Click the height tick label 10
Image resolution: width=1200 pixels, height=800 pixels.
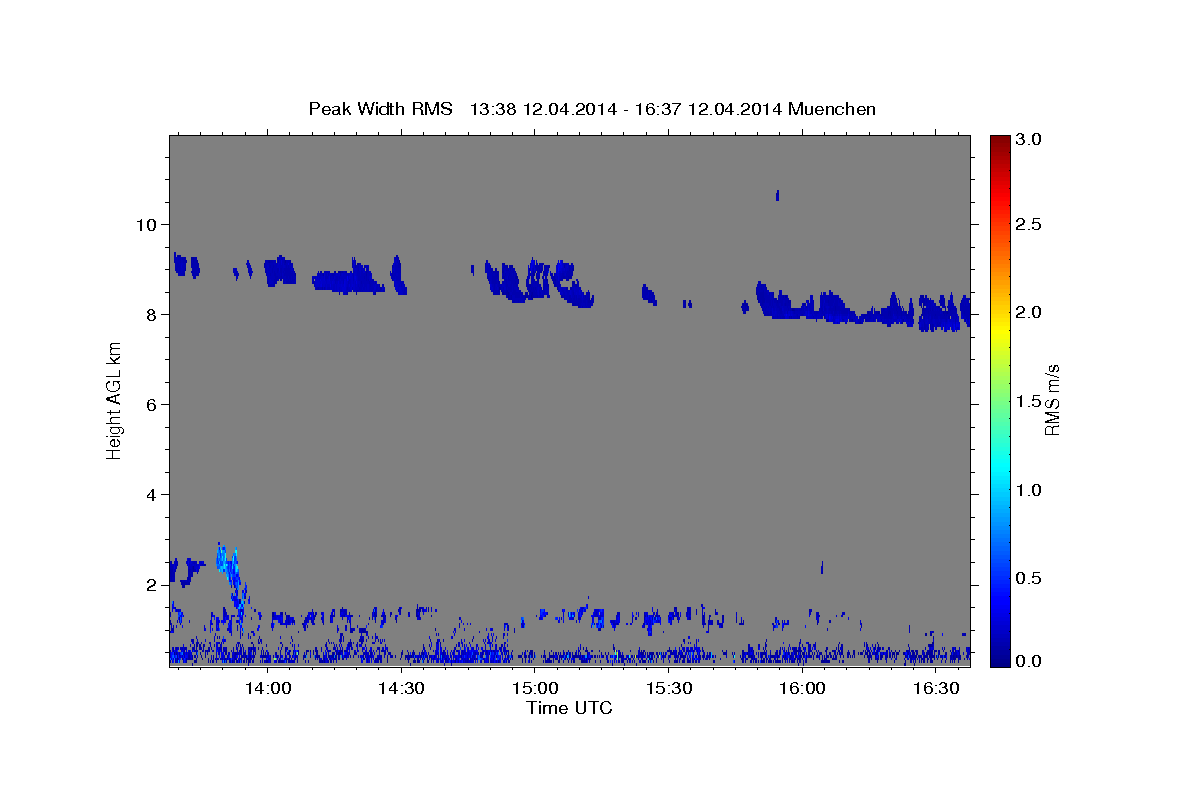click(149, 224)
